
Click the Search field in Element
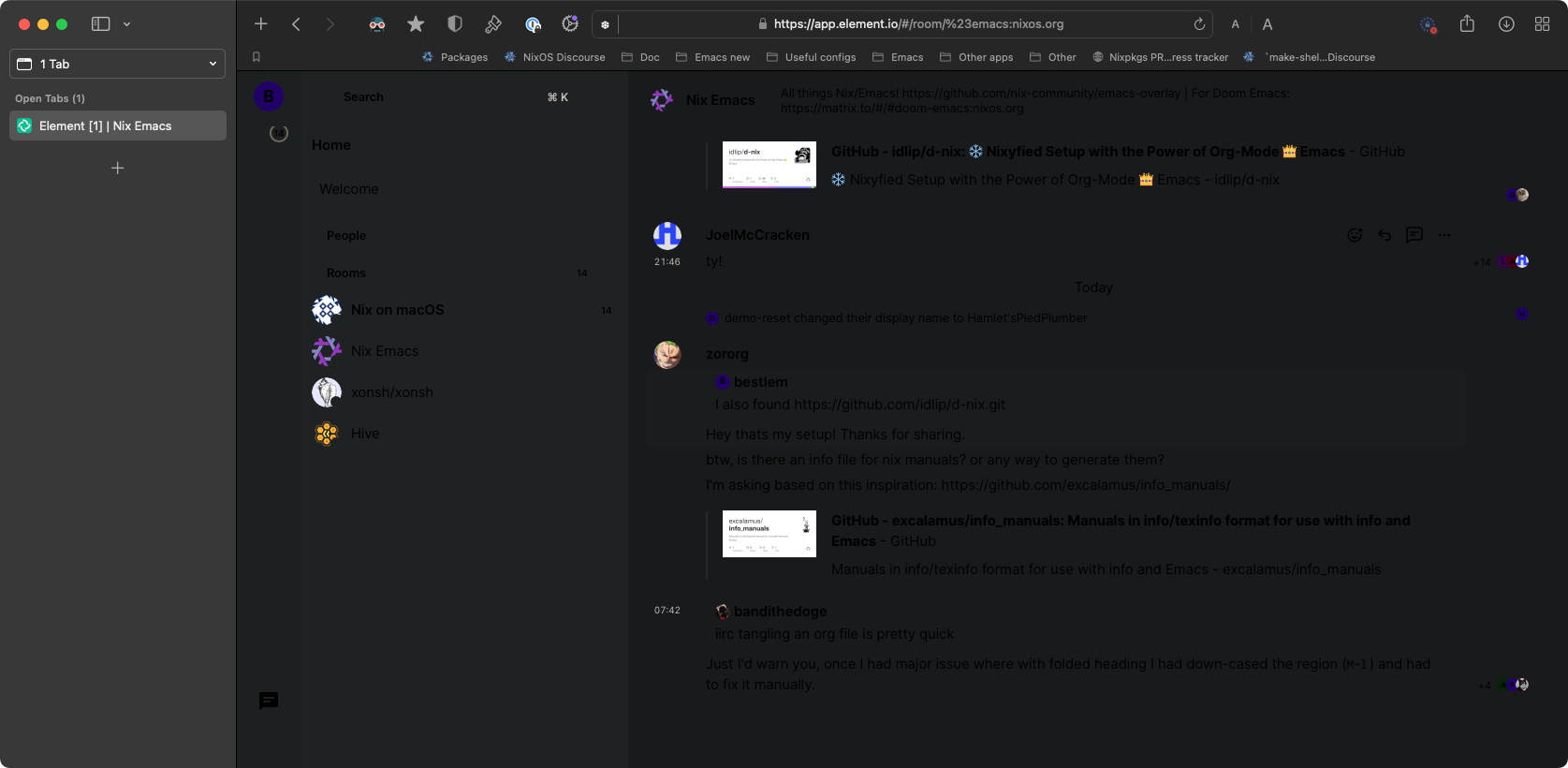click(456, 97)
